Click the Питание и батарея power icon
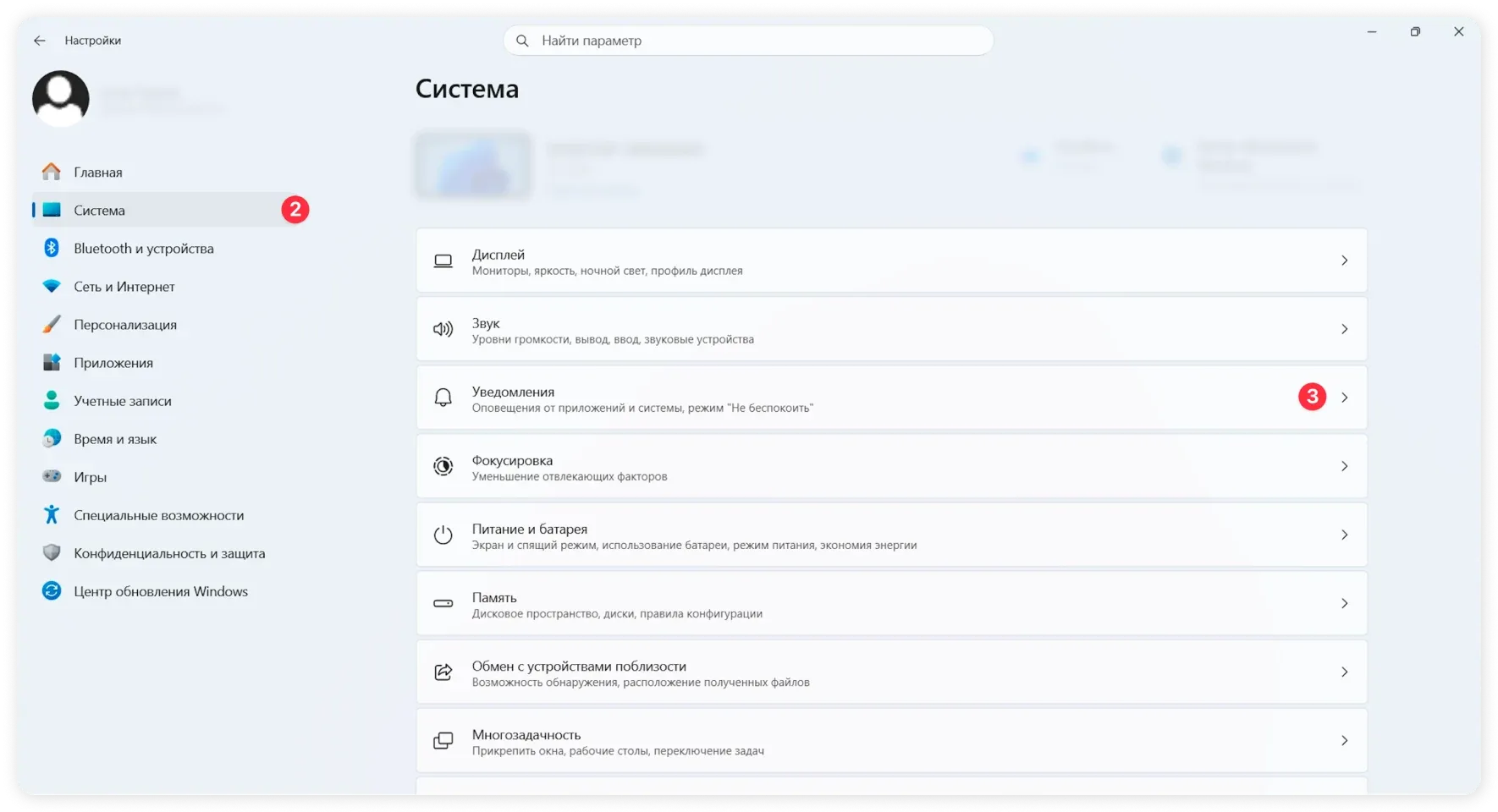This screenshot has width=1498, height=812. point(443,535)
